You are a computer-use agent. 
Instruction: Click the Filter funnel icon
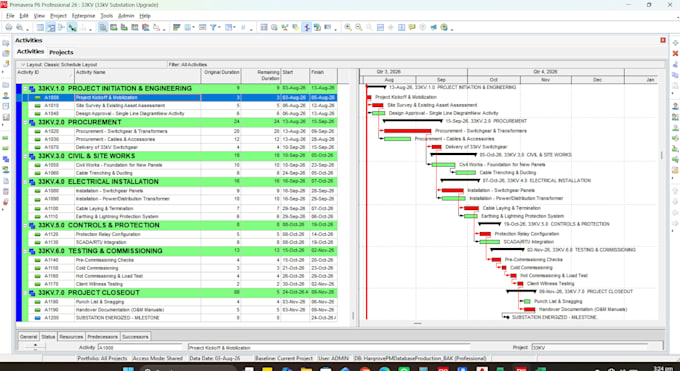tap(213, 27)
